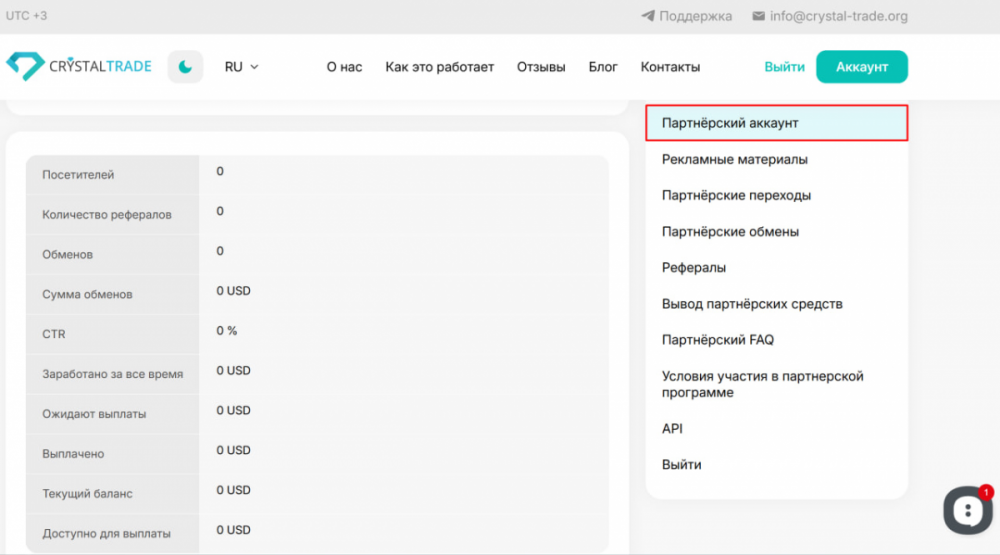Click the CrystalTrade diamond logo
1000x555 pixels.
(25, 67)
